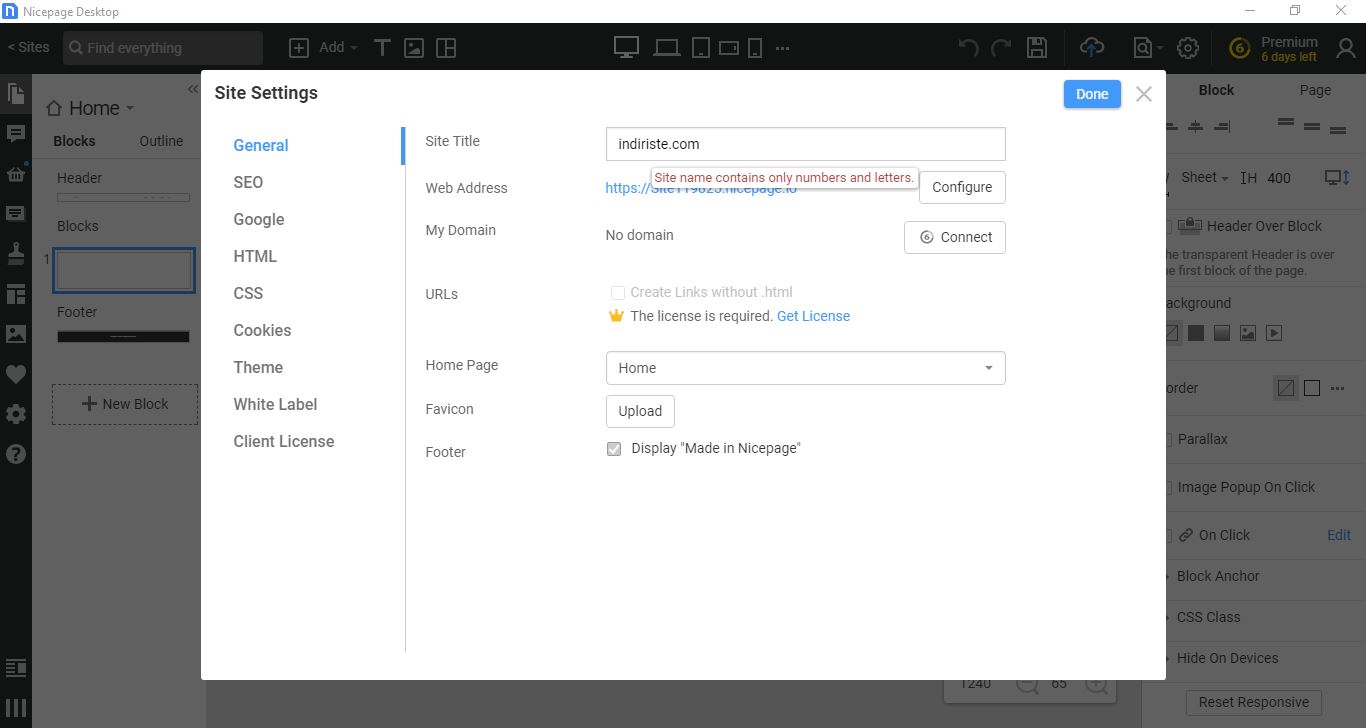
Task: Toggle Create Links without .html checkbox
Action: click(618, 292)
